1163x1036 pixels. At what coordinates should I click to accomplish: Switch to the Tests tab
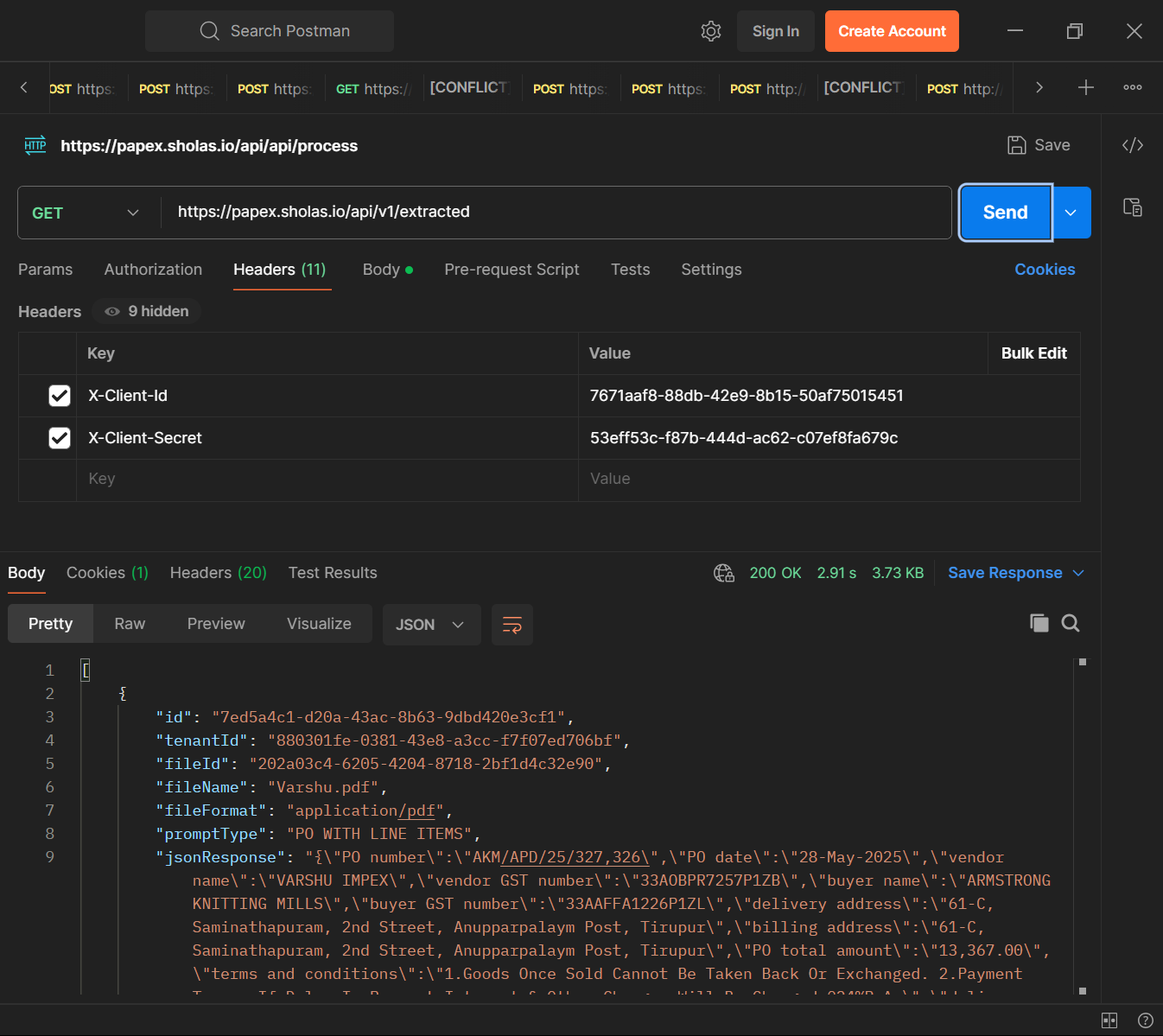coord(630,270)
